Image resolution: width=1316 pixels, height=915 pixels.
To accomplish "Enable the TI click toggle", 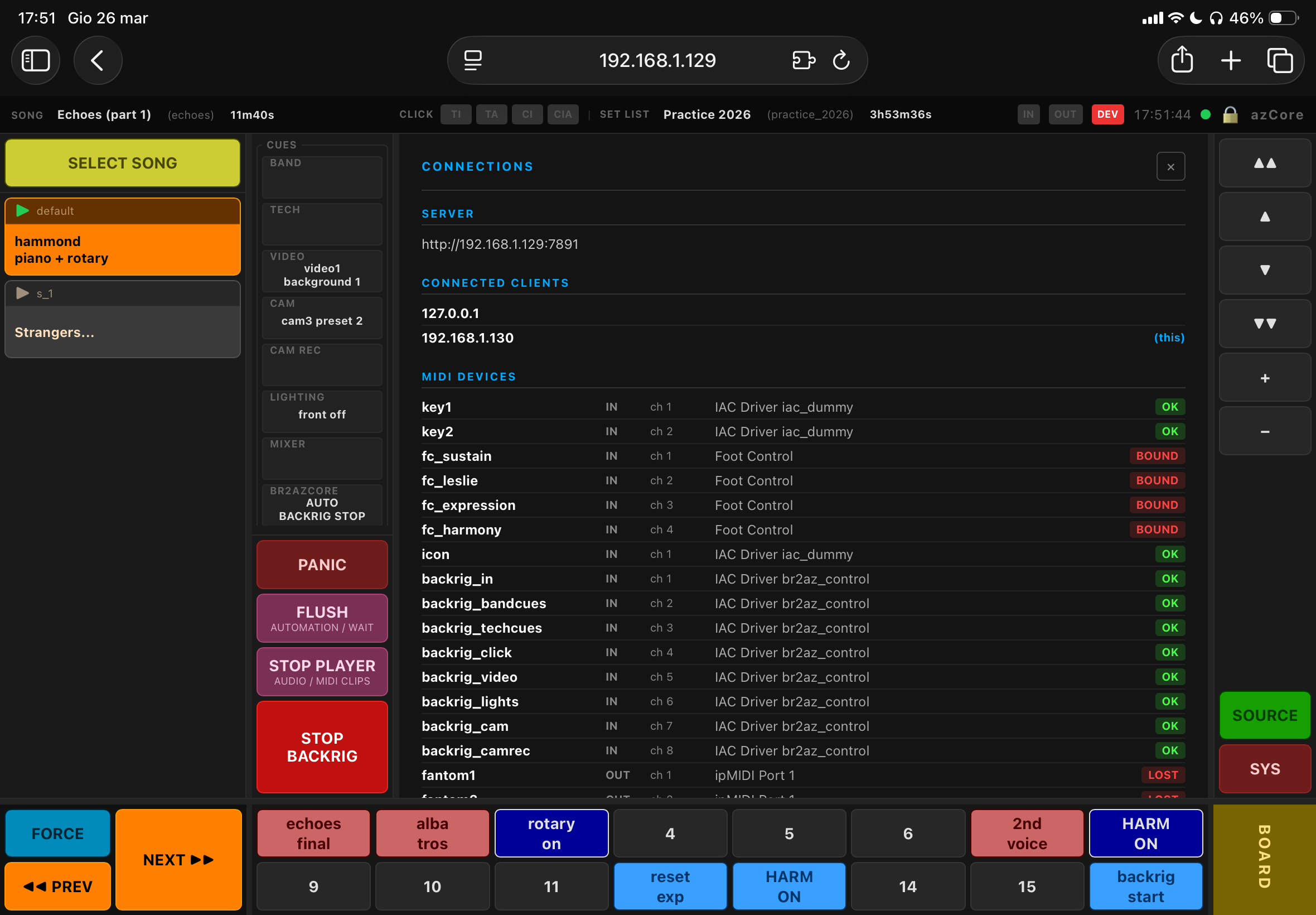I will click(456, 114).
